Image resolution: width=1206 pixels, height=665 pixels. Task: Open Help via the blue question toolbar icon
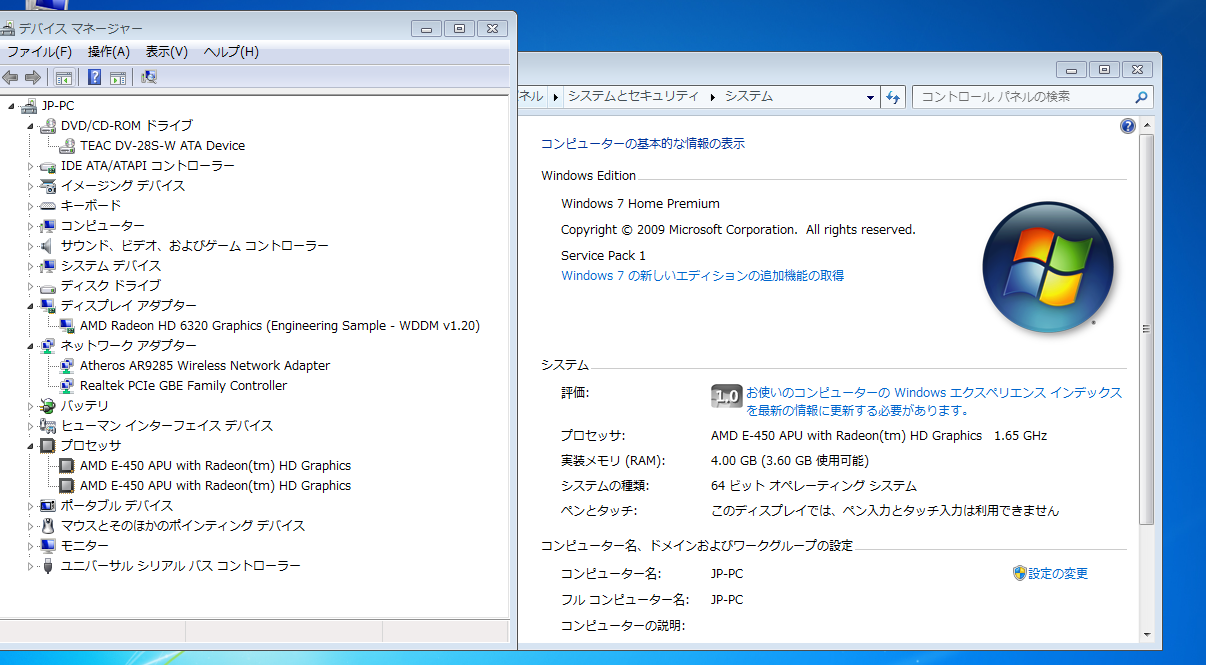coord(94,77)
